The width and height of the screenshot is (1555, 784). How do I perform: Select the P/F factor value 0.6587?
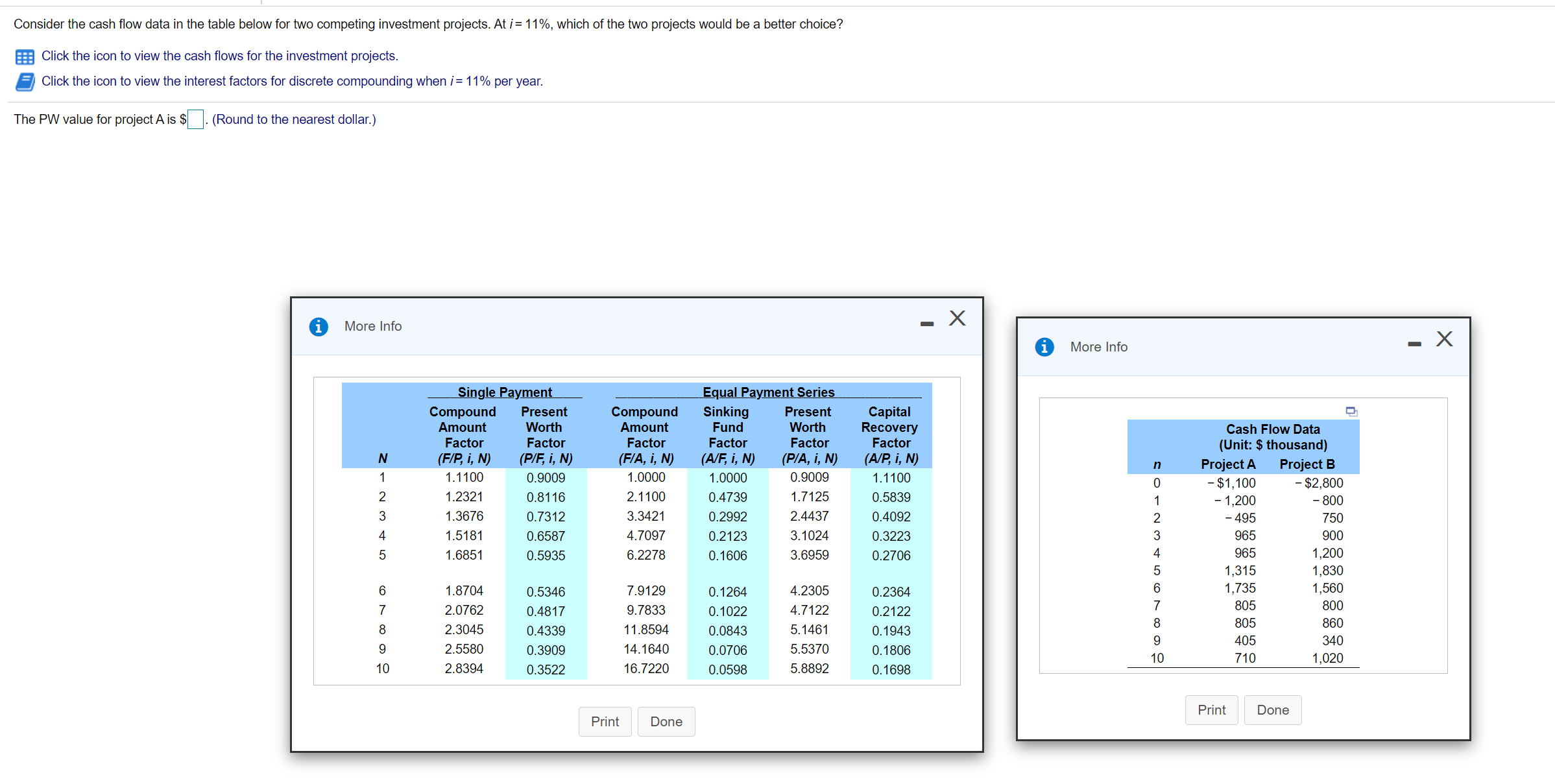click(x=546, y=536)
